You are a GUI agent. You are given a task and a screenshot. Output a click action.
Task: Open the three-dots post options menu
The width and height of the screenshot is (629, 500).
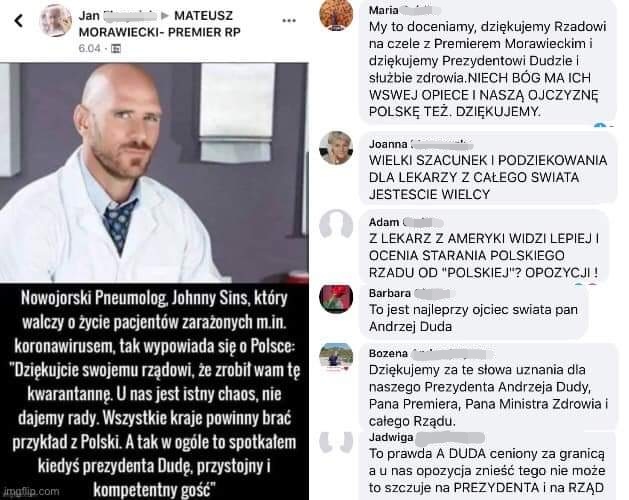tap(289, 21)
